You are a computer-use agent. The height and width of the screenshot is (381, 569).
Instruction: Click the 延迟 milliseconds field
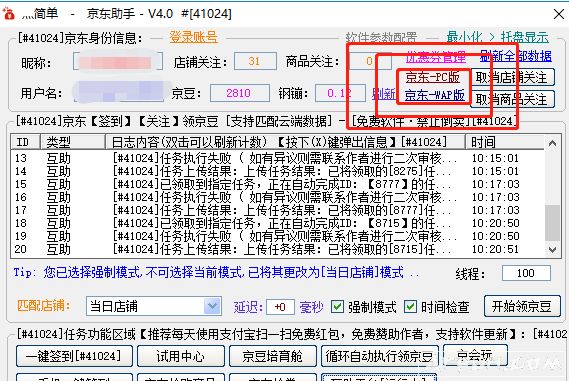[x=280, y=307]
